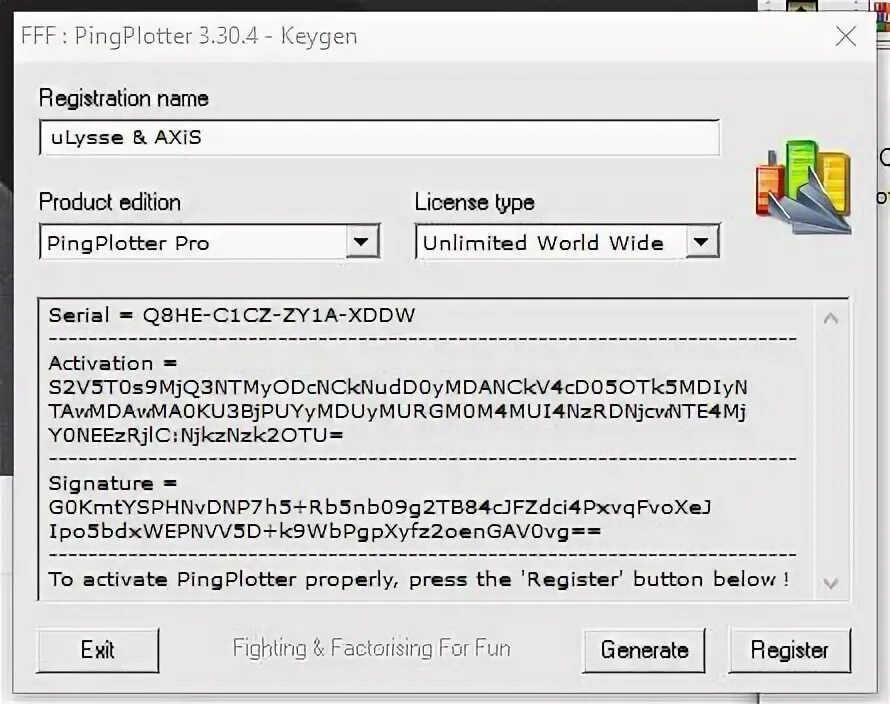Viewport: 890px width, 704px height.
Task: Open the License type combo box
Action: [567, 242]
